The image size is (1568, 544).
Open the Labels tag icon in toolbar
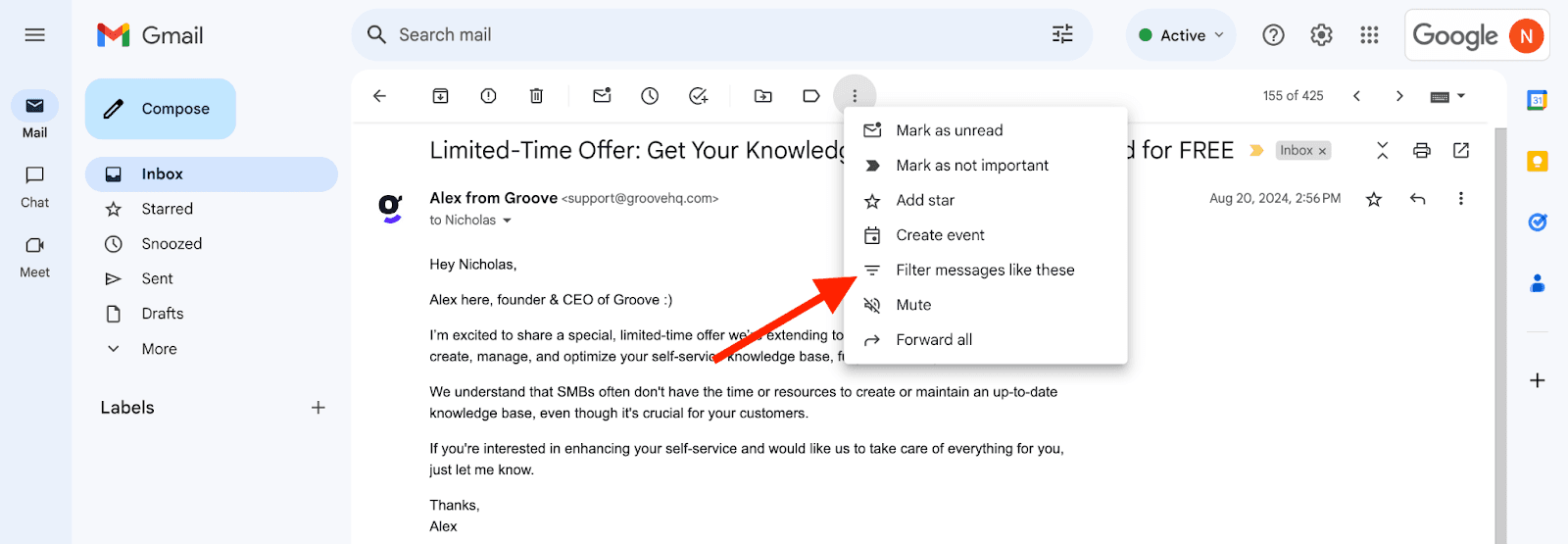[810, 96]
